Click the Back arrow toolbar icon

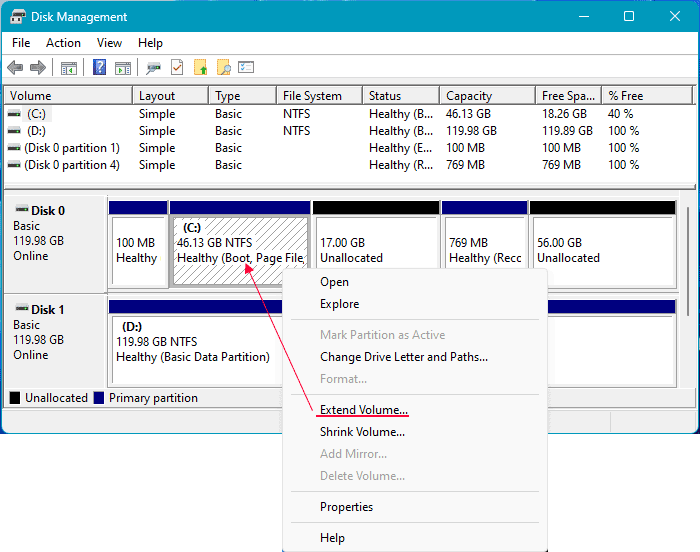(15, 68)
